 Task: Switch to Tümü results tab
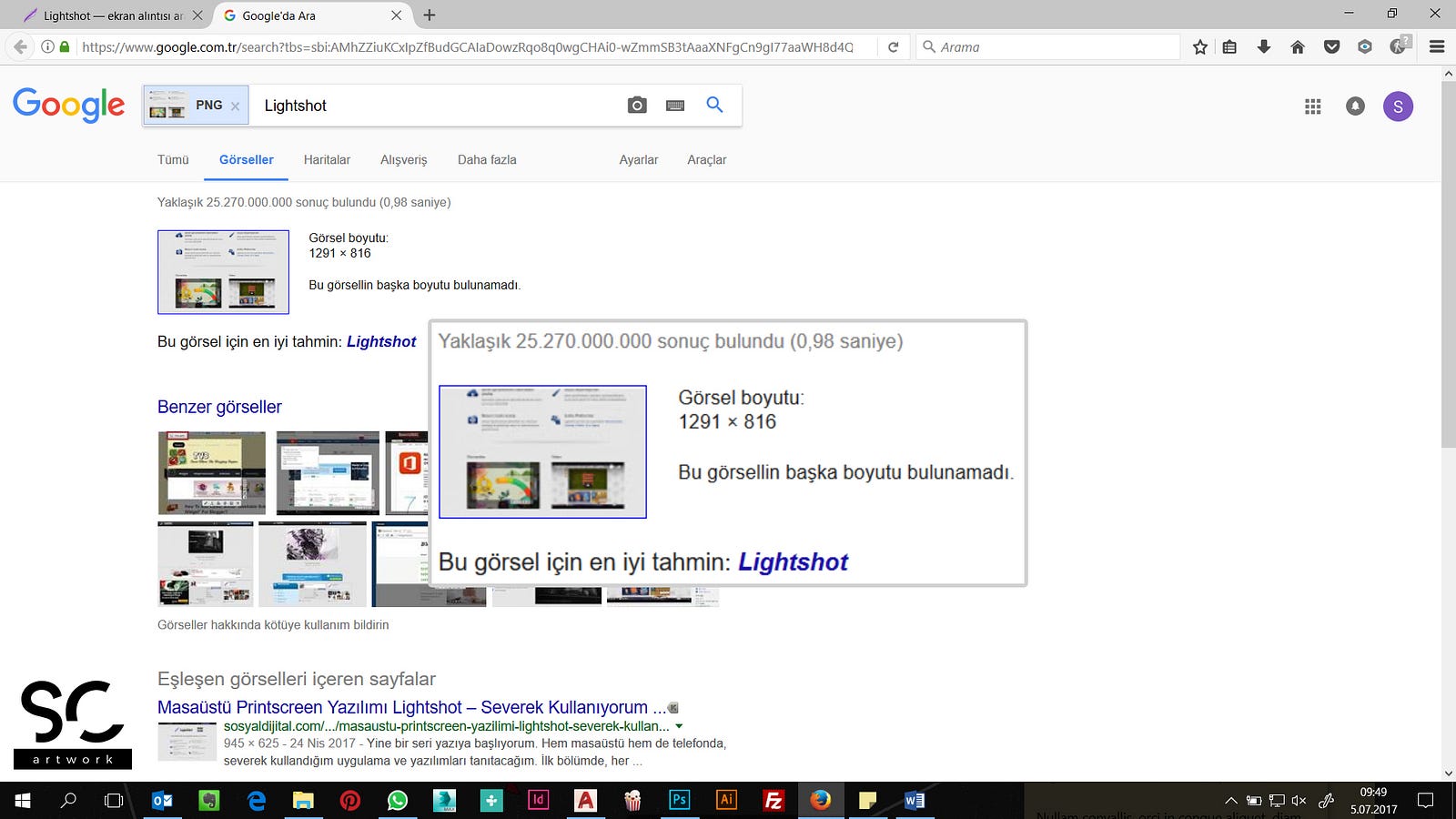click(173, 160)
